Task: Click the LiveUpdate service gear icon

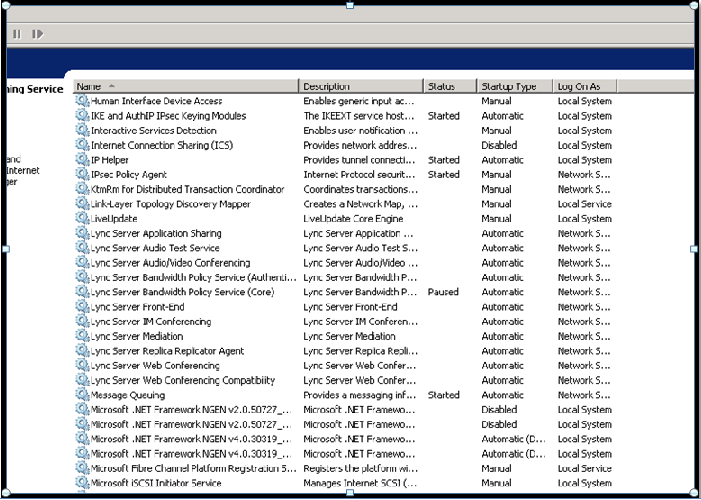Action: [x=82, y=218]
